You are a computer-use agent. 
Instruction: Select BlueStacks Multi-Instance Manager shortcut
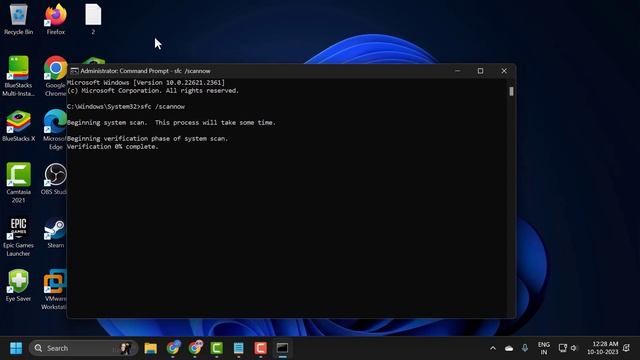pyautogui.click(x=18, y=76)
